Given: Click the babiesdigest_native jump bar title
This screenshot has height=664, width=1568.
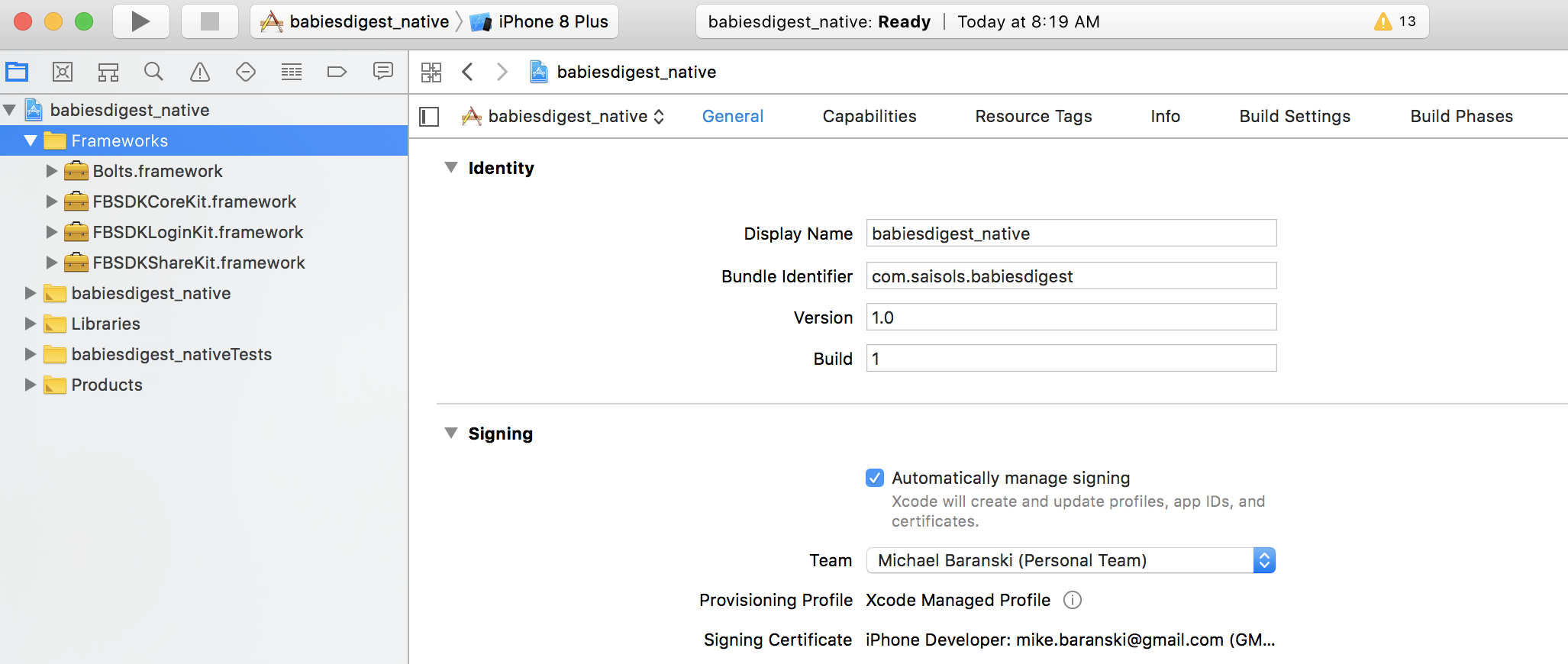Looking at the screenshot, I should 637,72.
